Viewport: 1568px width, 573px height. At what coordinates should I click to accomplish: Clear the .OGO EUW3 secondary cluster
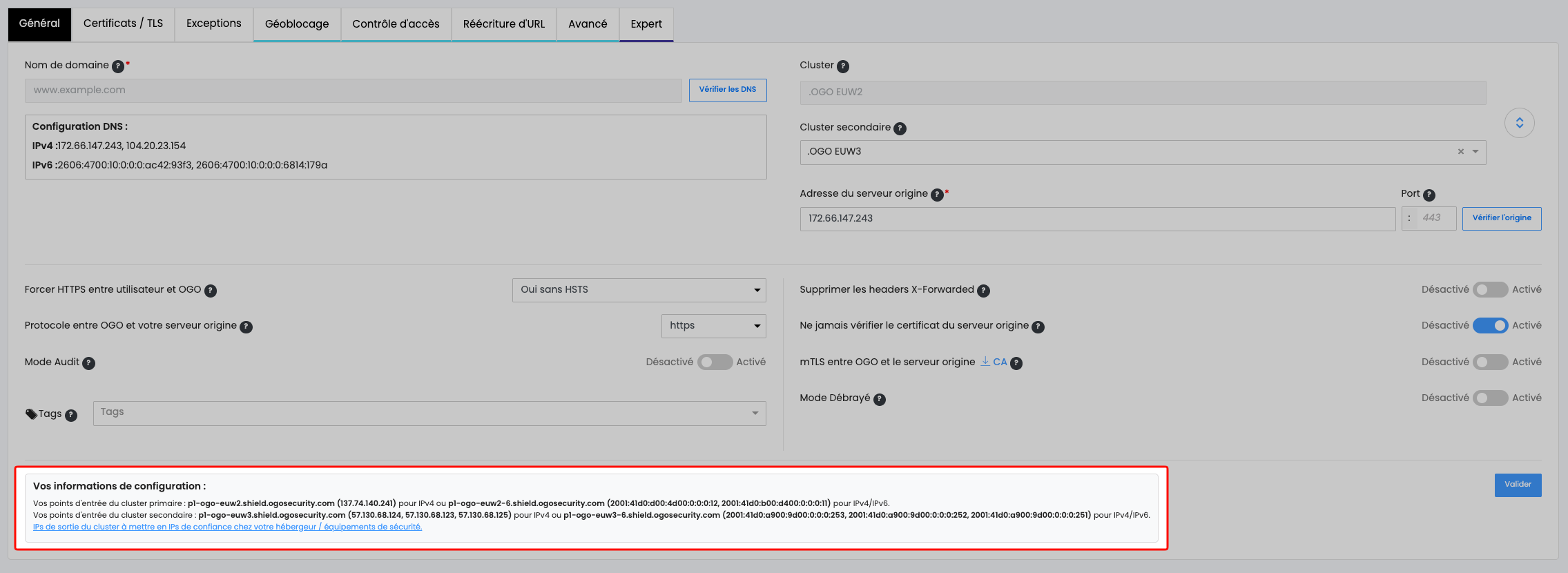(x=1460, y=152)
